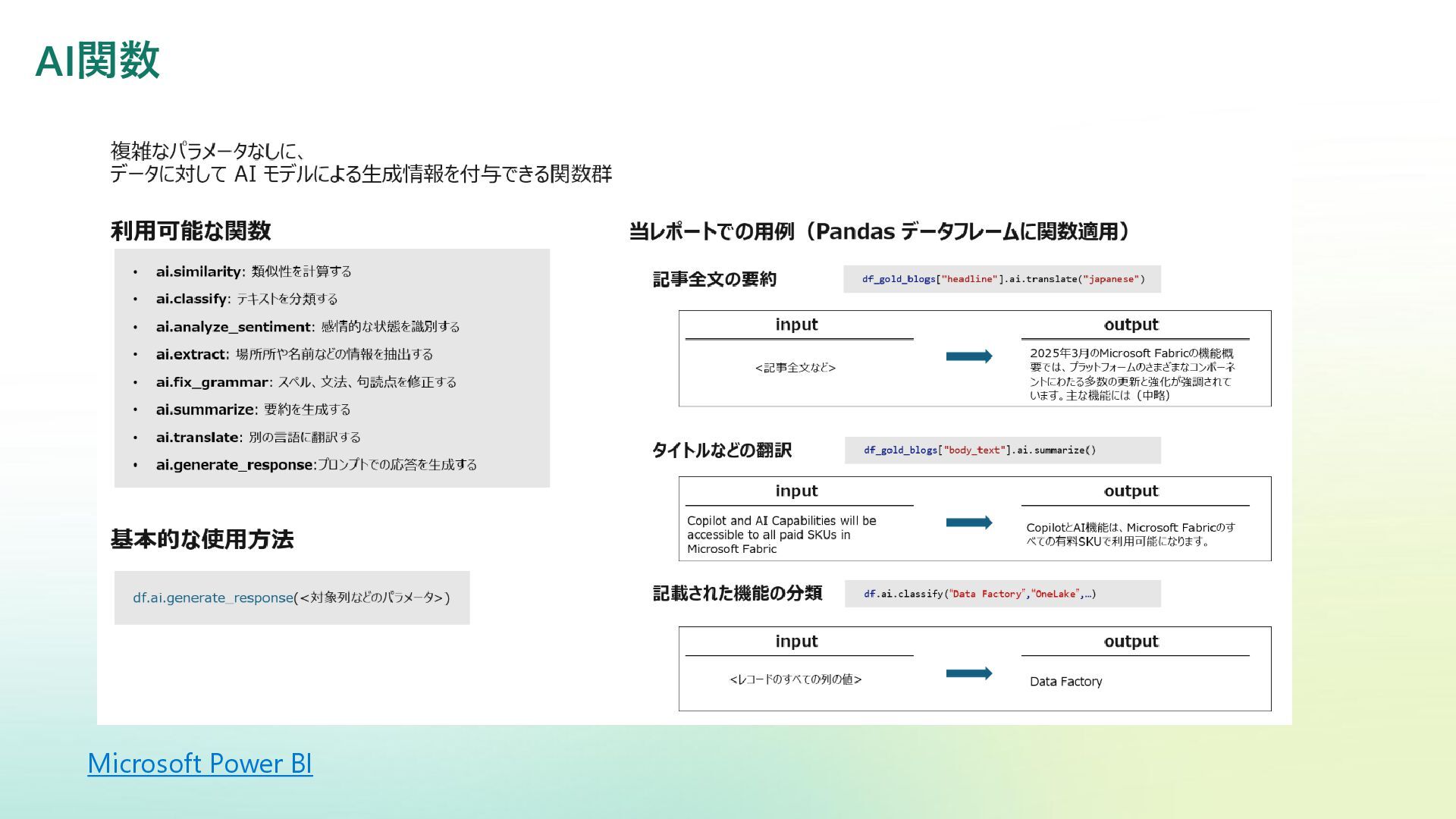1456x819 pixels.
Task: Click the arrow in the classification example
Action: [x=968, y=673]
